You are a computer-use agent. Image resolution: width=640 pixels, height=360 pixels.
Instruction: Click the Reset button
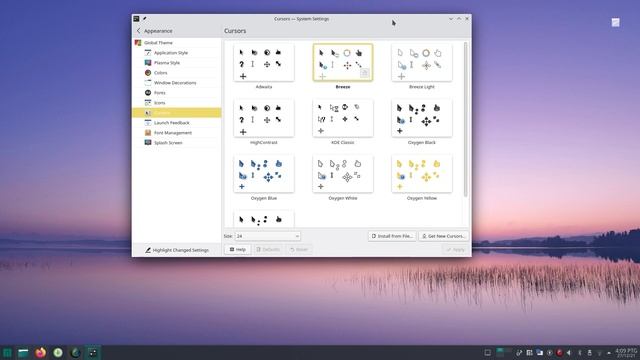(299, 249)
